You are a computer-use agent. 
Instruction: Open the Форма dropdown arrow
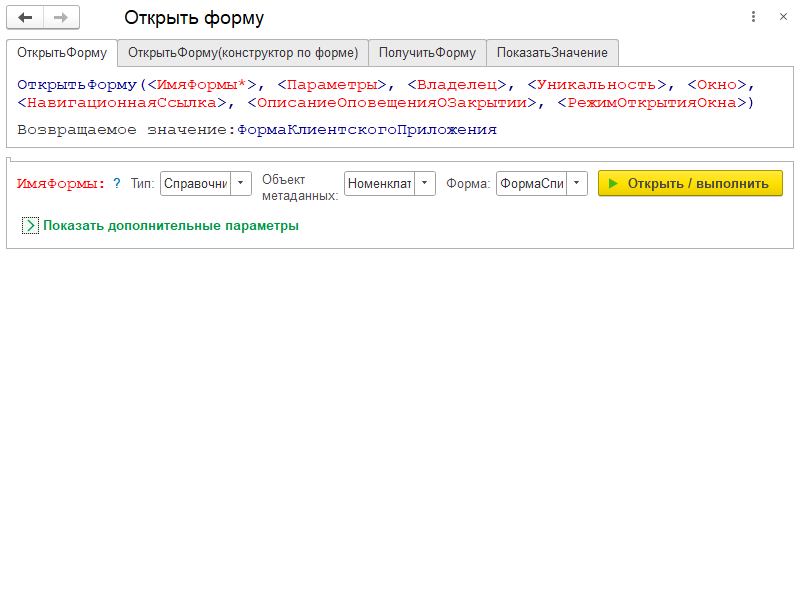[577, 183]
